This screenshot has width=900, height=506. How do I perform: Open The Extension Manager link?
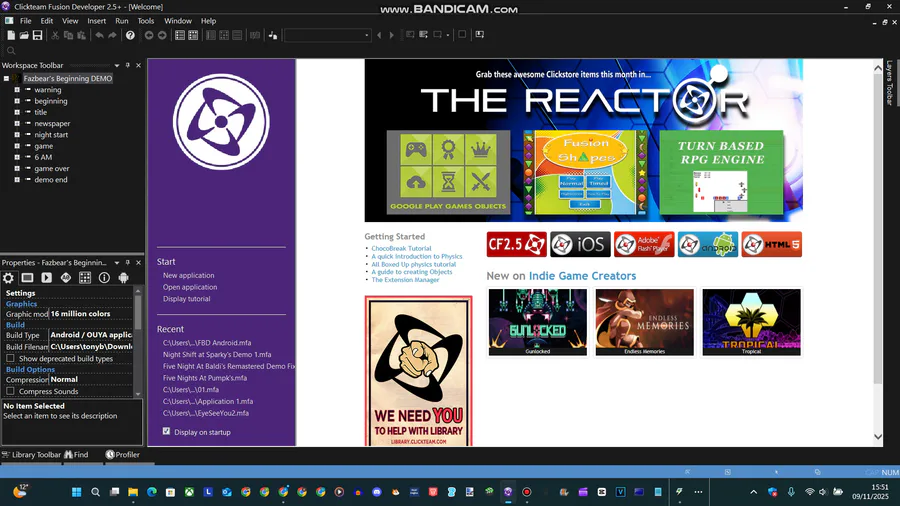(405, 280)
